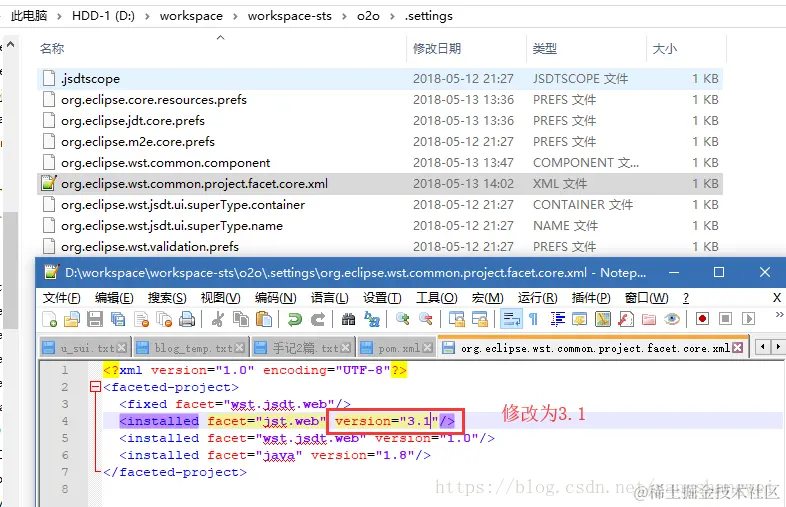The image size is (786, 507).
Task: Click the Replace toolbar icon
Action: click(372, 319)
